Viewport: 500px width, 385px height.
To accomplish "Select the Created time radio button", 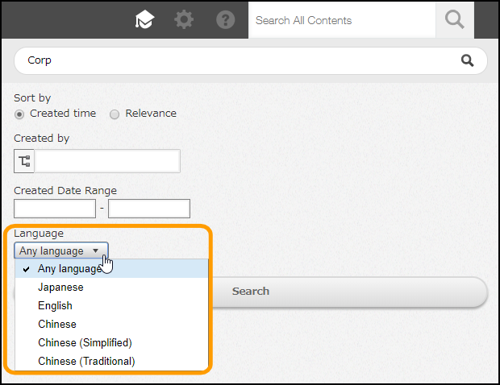I will (19, 114).
